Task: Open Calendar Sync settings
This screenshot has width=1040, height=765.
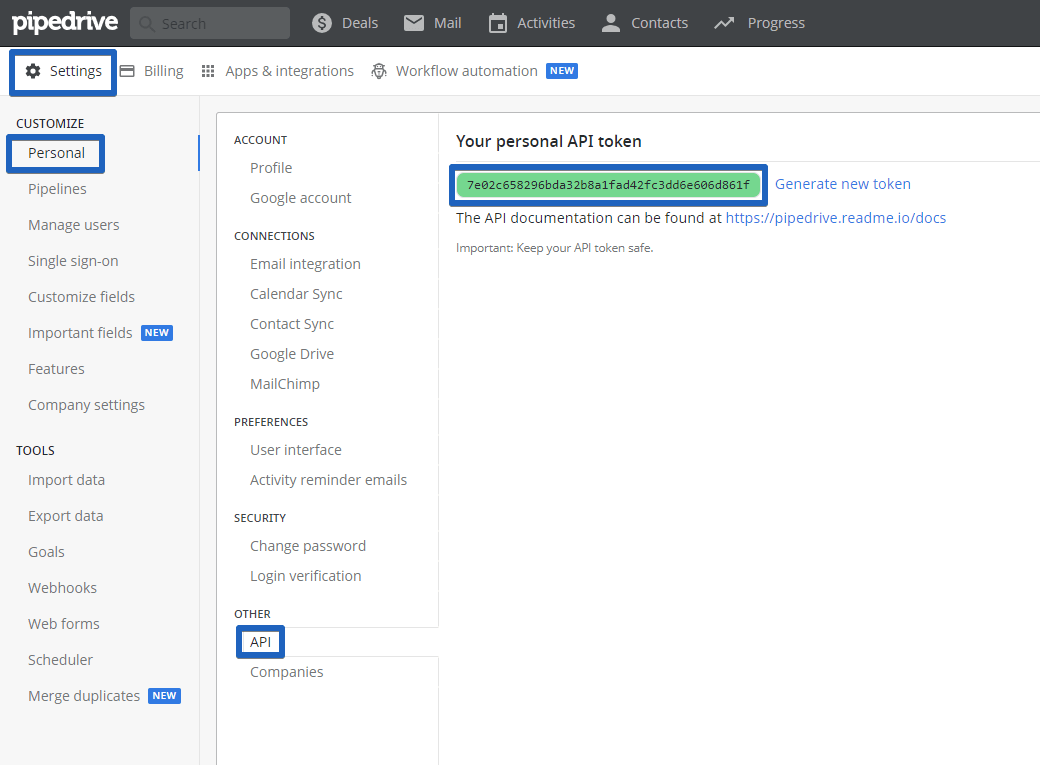Action: (x=296, y=294)
